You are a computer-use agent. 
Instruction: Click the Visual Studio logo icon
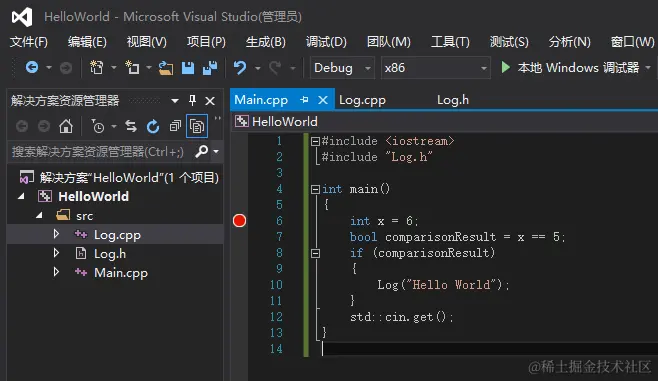point(22,17)
